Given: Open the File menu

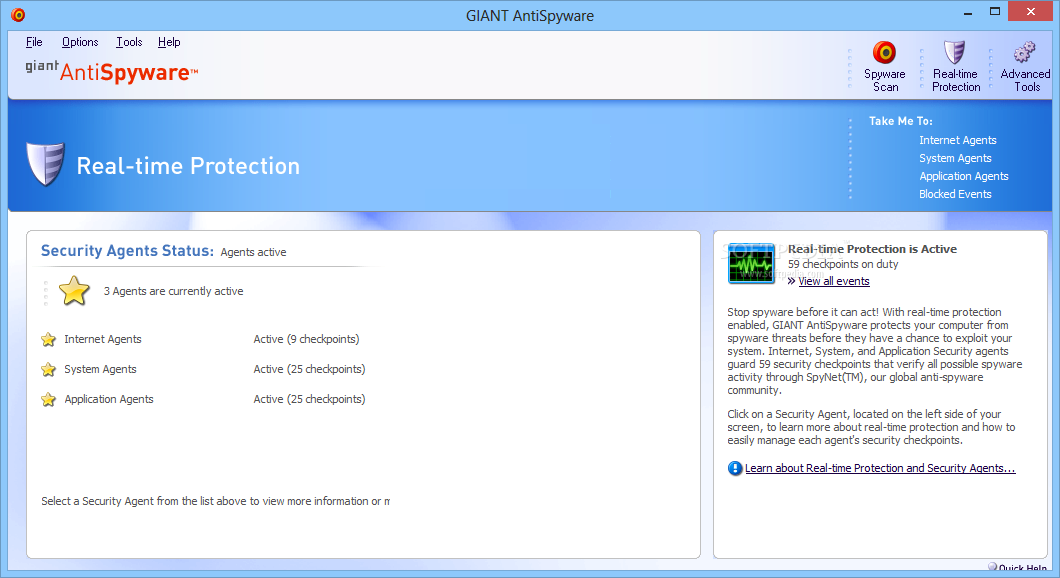Looking at the screenshot, I should point(34,42).
